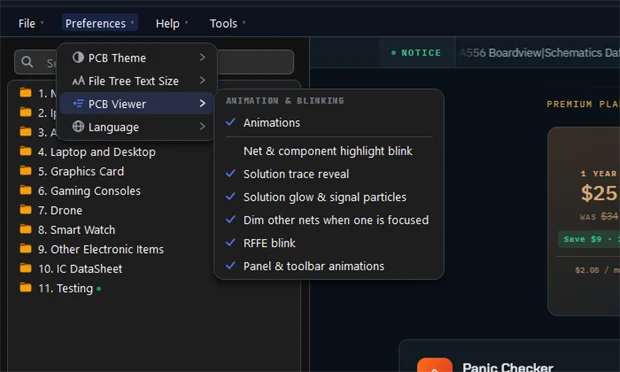Click the Boardview|Schematics notice text
This screenshot has height=372, width=620.
click(539, 53)
